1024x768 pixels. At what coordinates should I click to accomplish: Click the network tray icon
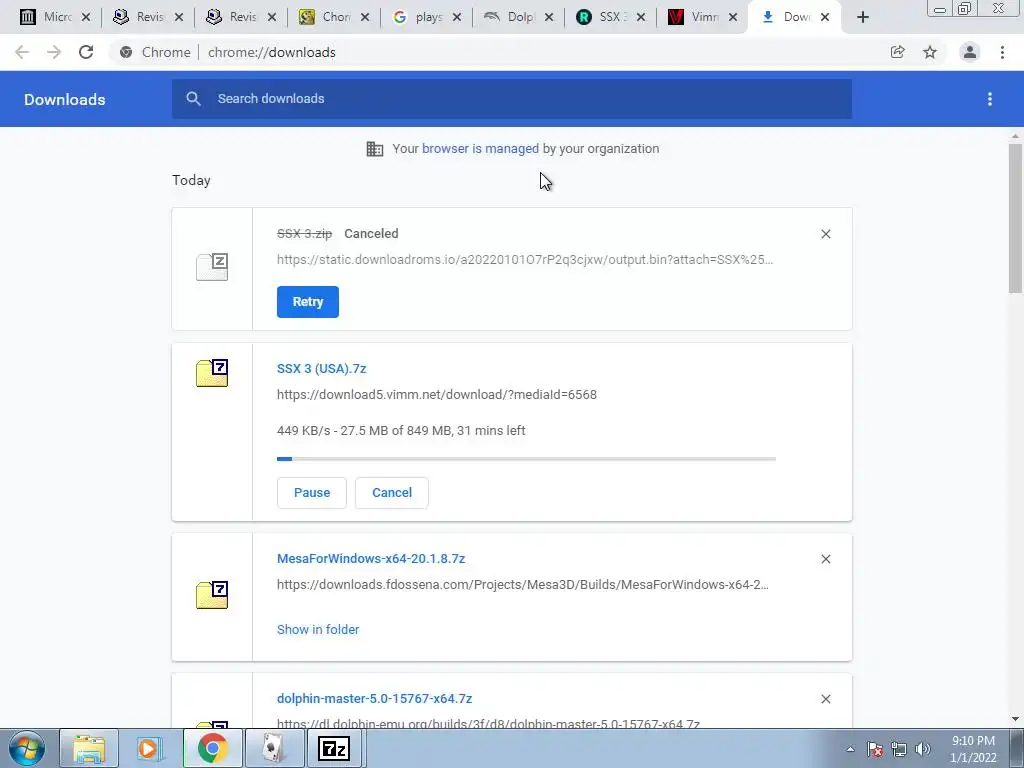pyautogui.click(x=899, y=749)
